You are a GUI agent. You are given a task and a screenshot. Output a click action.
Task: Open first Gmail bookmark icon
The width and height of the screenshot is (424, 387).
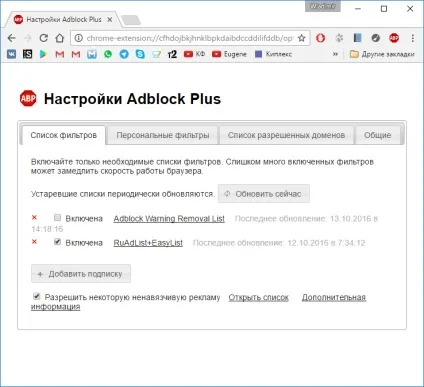(x=60, y=54)
